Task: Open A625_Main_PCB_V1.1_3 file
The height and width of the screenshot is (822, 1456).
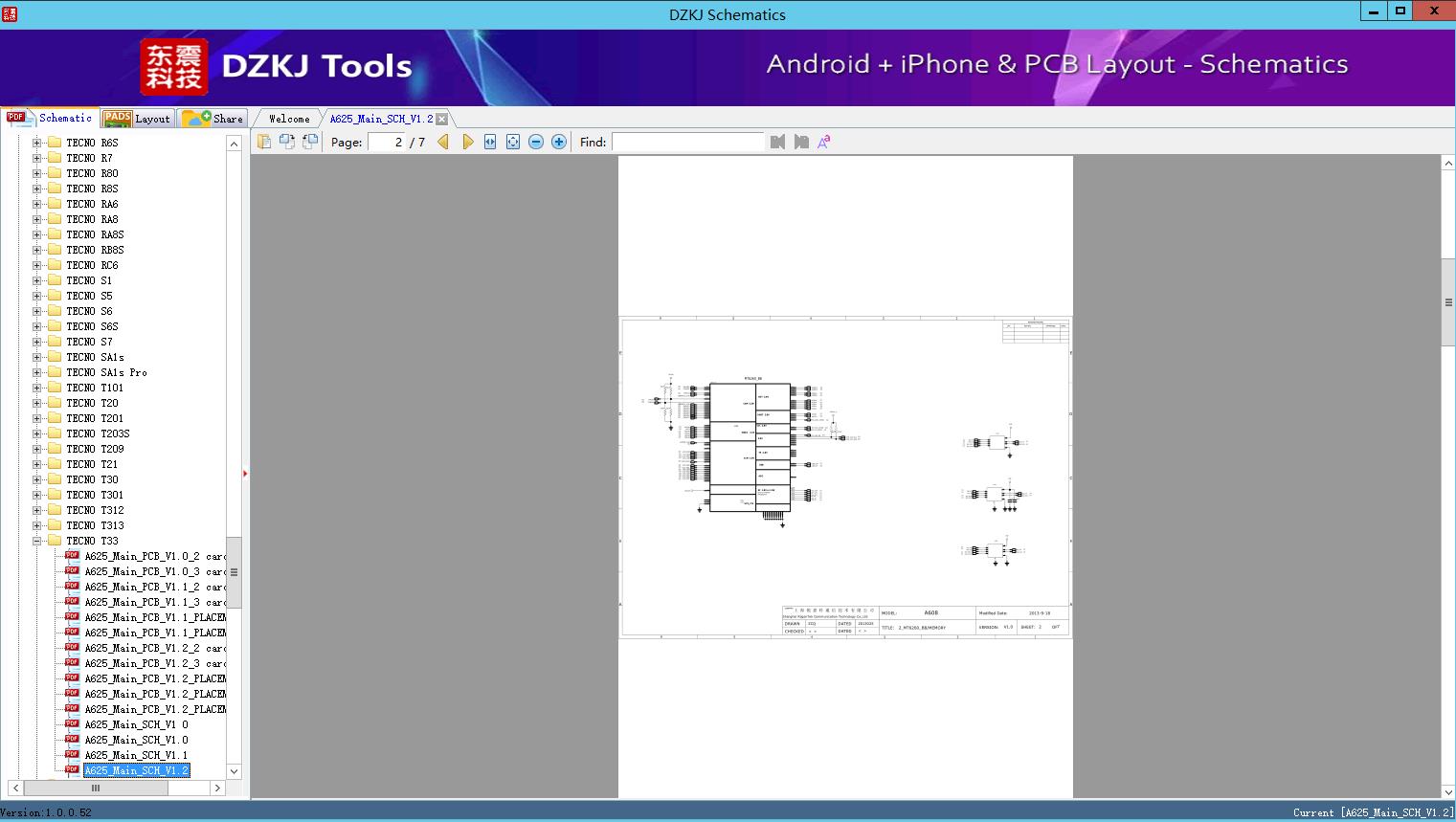Action: pos(155,602)
